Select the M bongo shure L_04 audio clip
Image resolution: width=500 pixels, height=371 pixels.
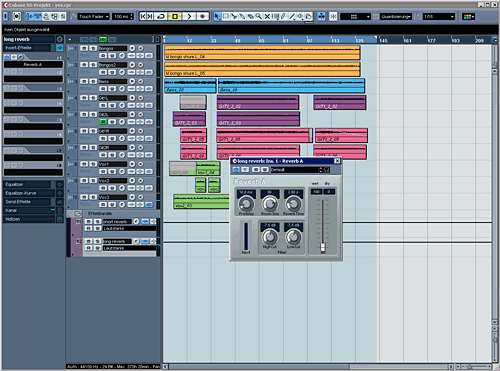point(262,53)
